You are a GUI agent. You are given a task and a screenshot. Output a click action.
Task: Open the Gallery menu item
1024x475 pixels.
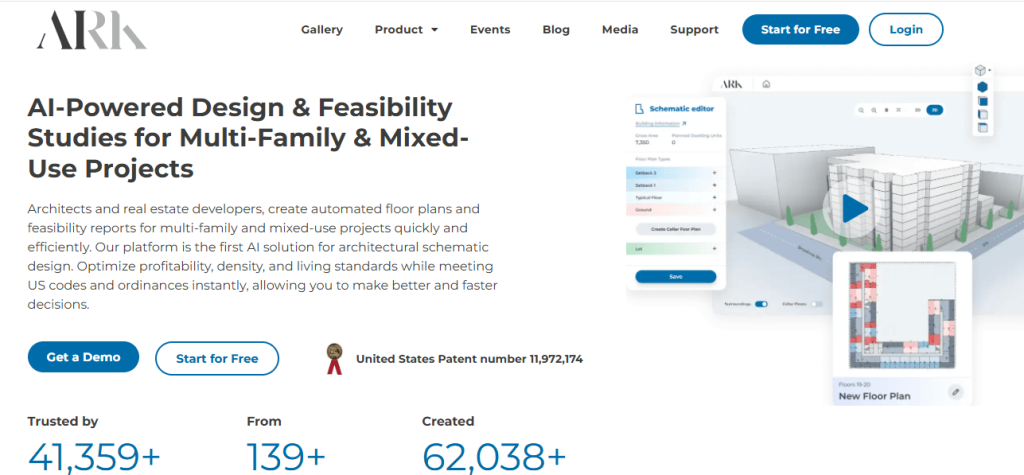click(322, 30)
